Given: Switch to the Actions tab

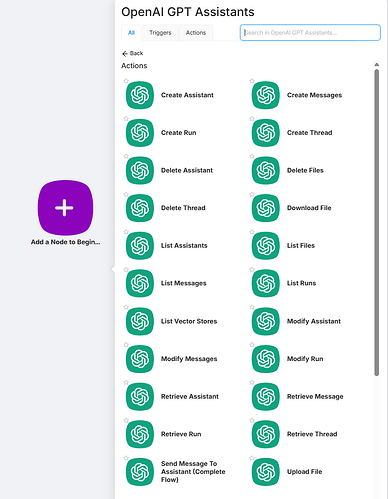Looking at the screenshot, I should click(x=196, y=33).
